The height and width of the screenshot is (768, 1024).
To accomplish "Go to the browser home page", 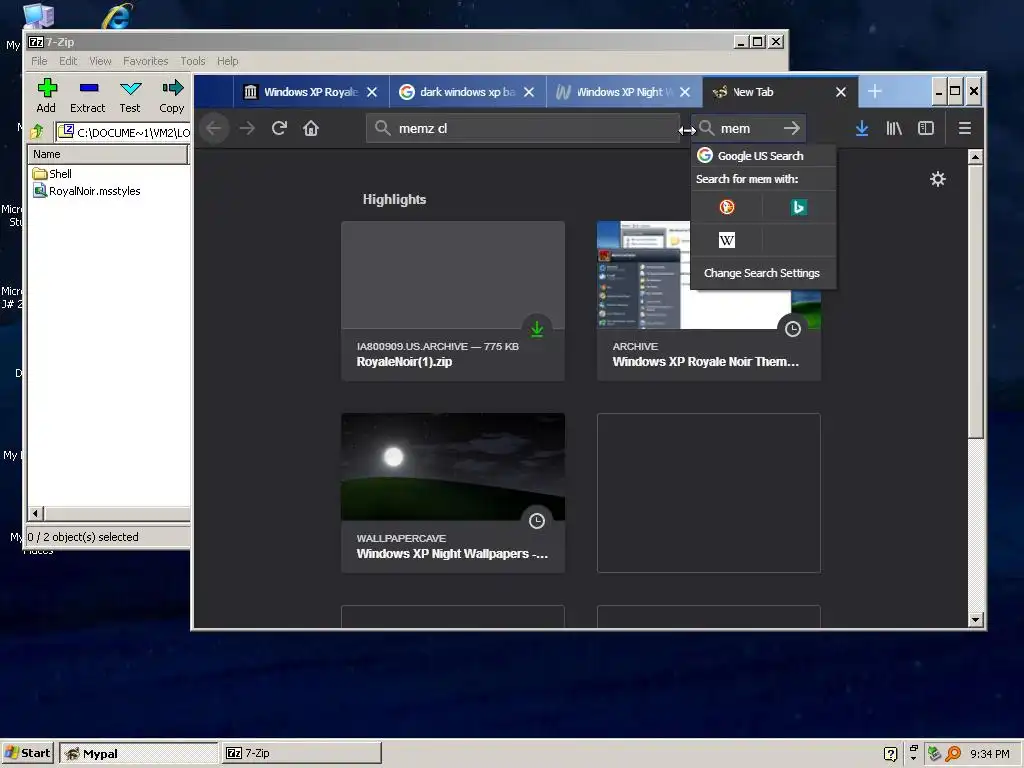I will 311,128.
